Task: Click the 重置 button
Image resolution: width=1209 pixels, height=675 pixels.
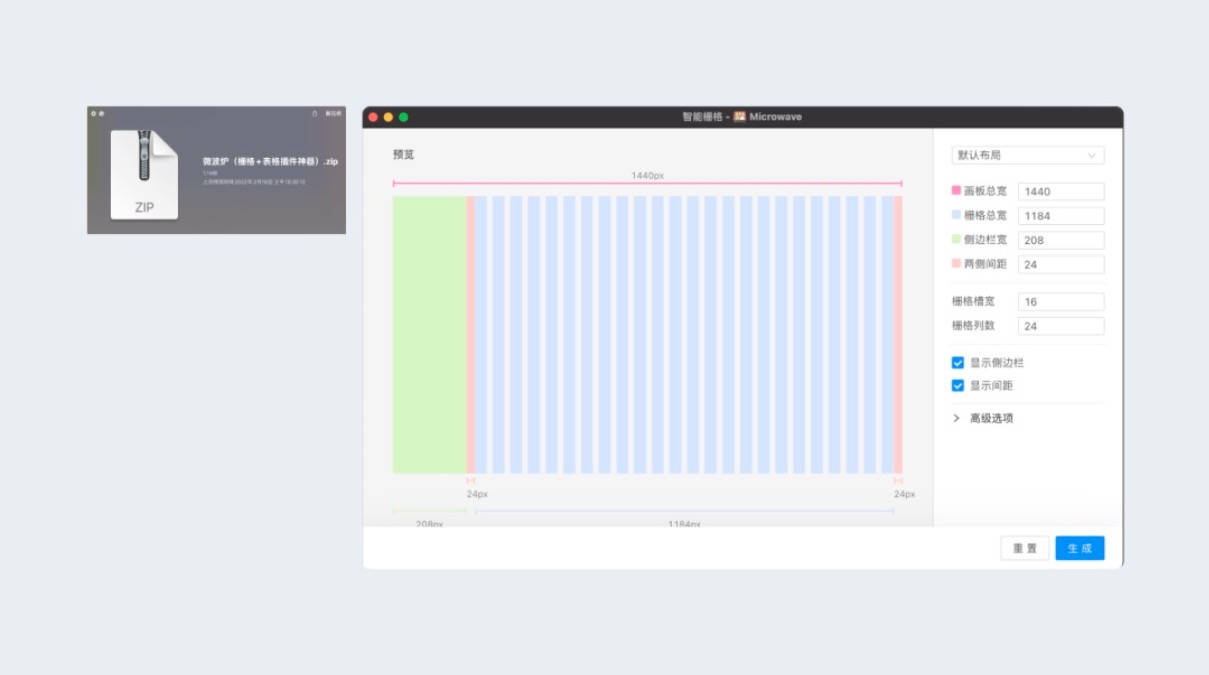Action: click(1025, 548)
